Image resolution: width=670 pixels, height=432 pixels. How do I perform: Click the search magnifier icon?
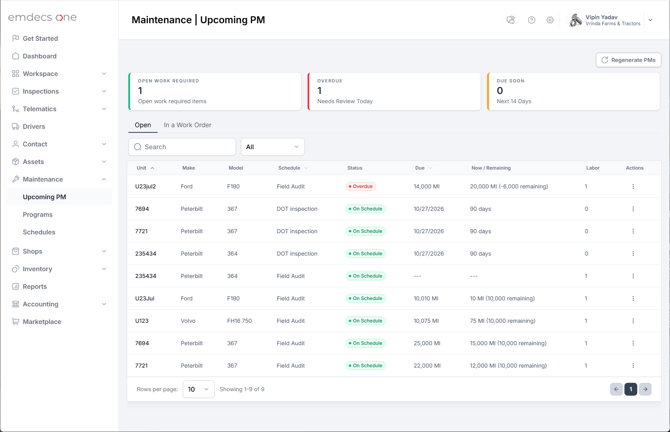pos(138,147)
